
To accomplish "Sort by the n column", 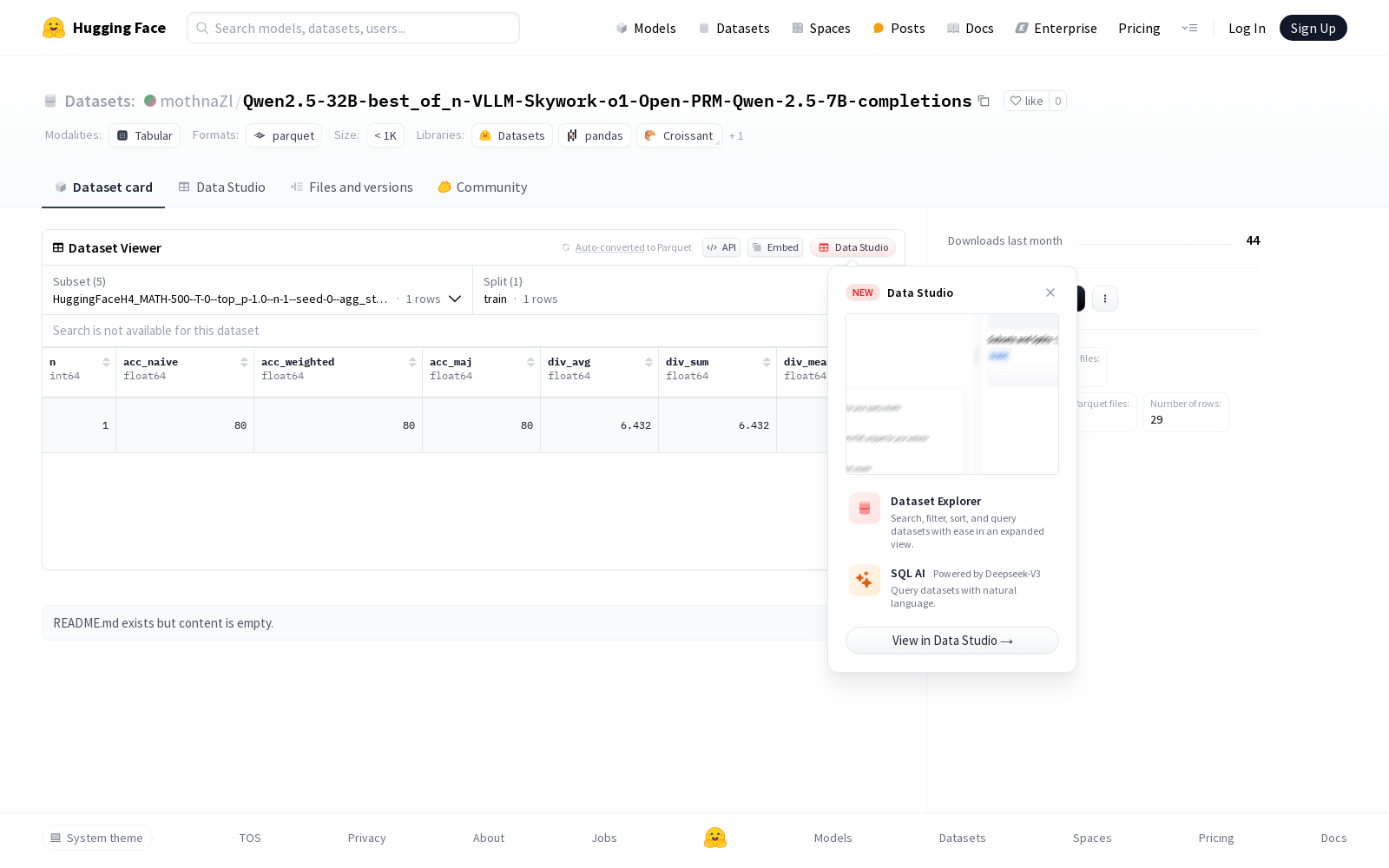I will coord(106,362).
